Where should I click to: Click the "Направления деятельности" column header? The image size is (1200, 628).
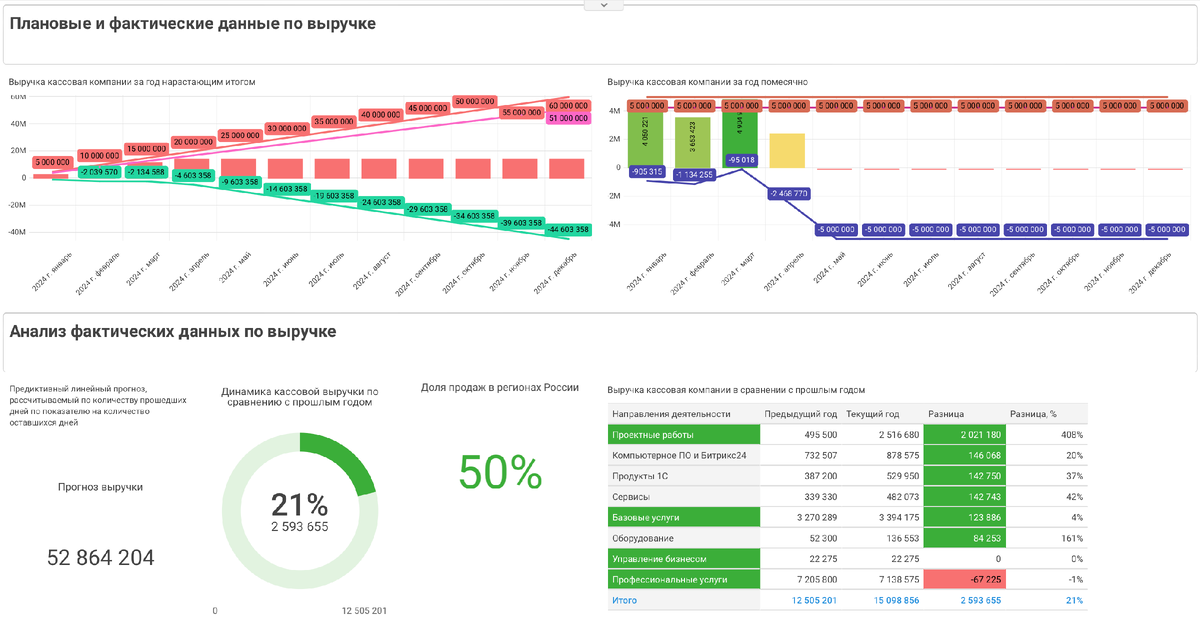671,414
